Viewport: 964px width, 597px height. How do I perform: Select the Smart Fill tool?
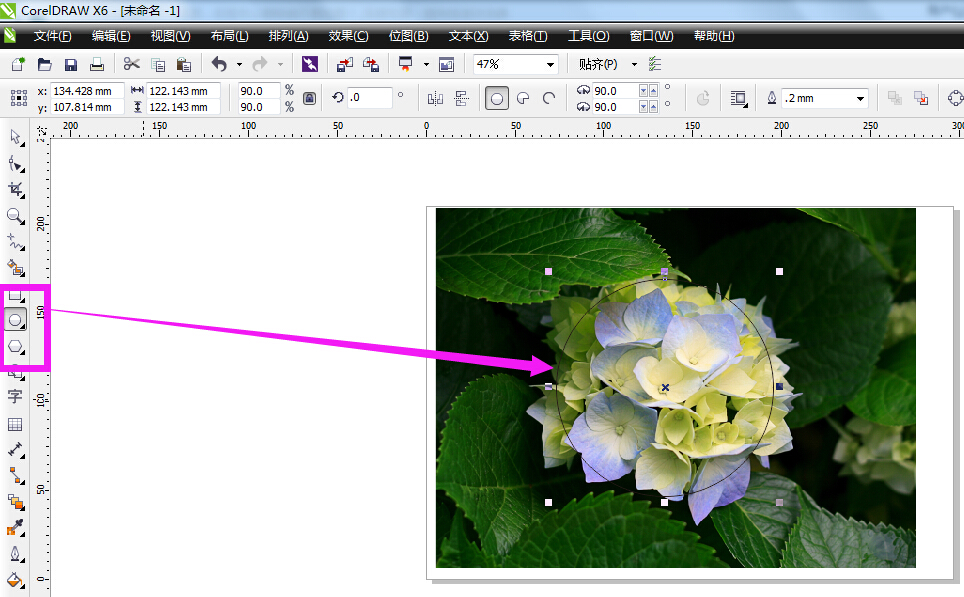coord(15,267)
